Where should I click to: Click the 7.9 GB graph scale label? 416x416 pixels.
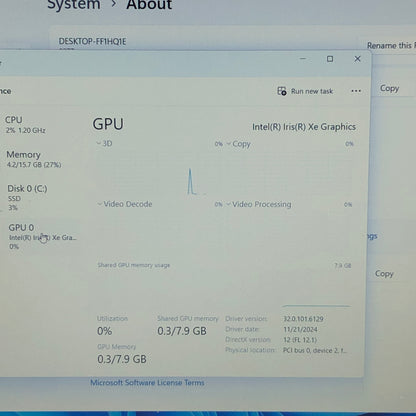coord(343,265)
